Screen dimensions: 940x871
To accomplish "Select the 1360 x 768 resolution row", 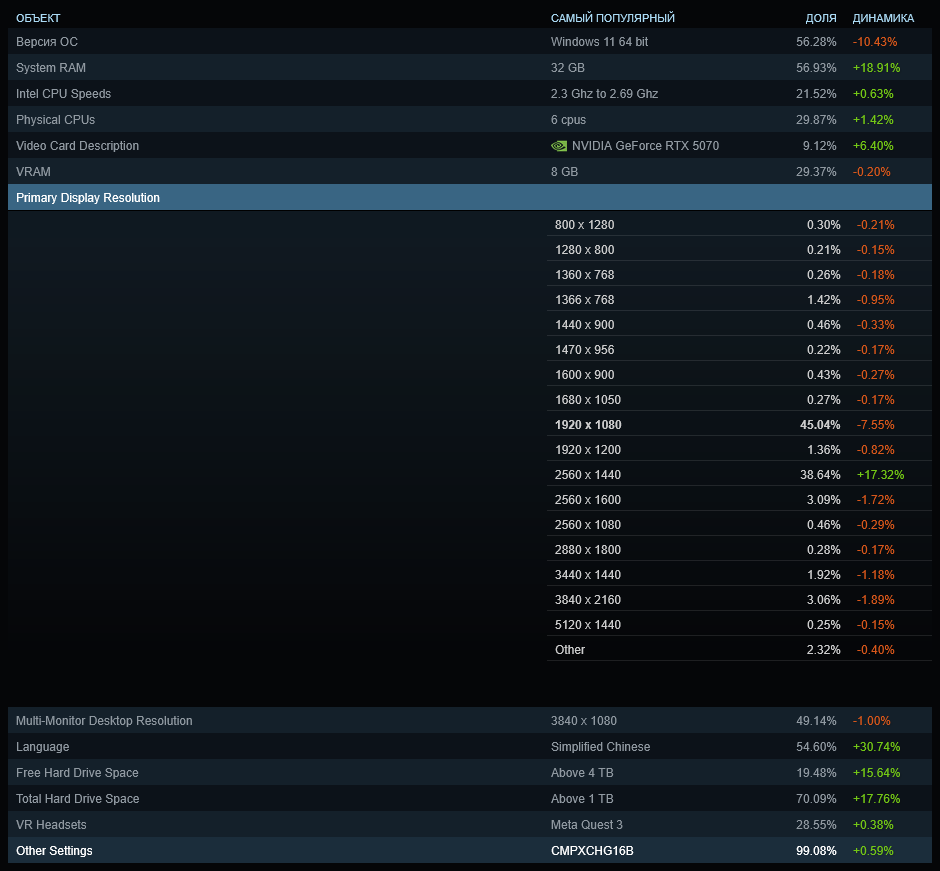I will (x=739, y=275).
